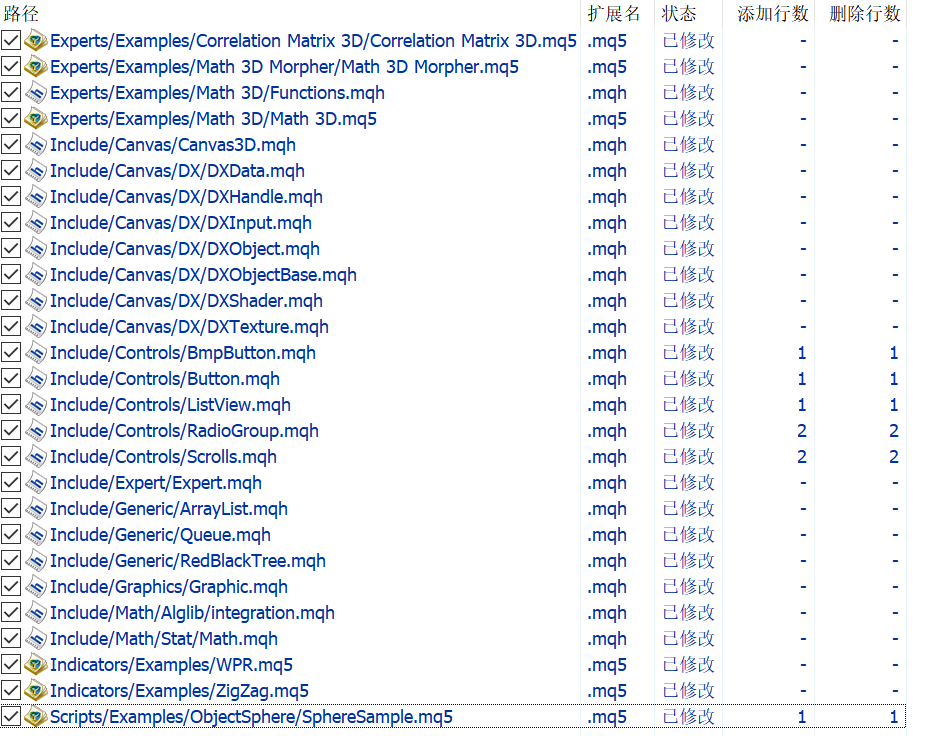
Task: Click deleted lines value in BmpButton.mqh row
Action: click(894, 353)
